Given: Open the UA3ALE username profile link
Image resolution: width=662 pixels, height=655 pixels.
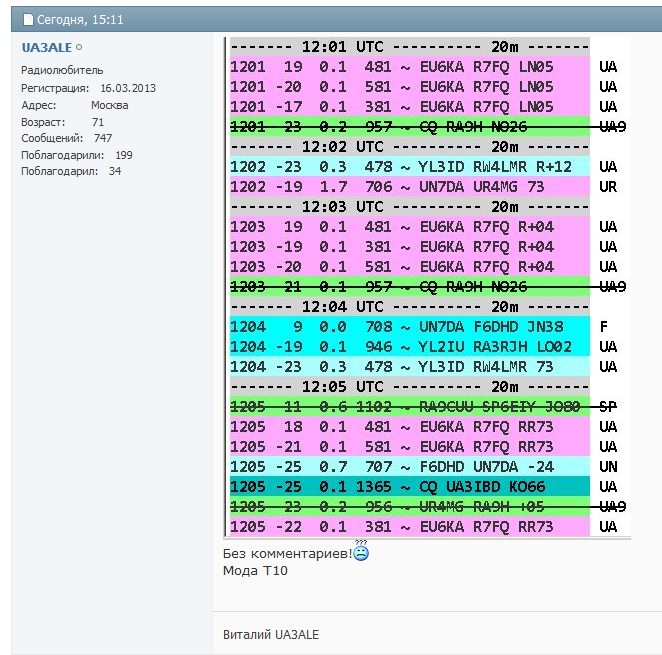Looking at the screenshot, I should pyautogui.click(x=46, y=47).
